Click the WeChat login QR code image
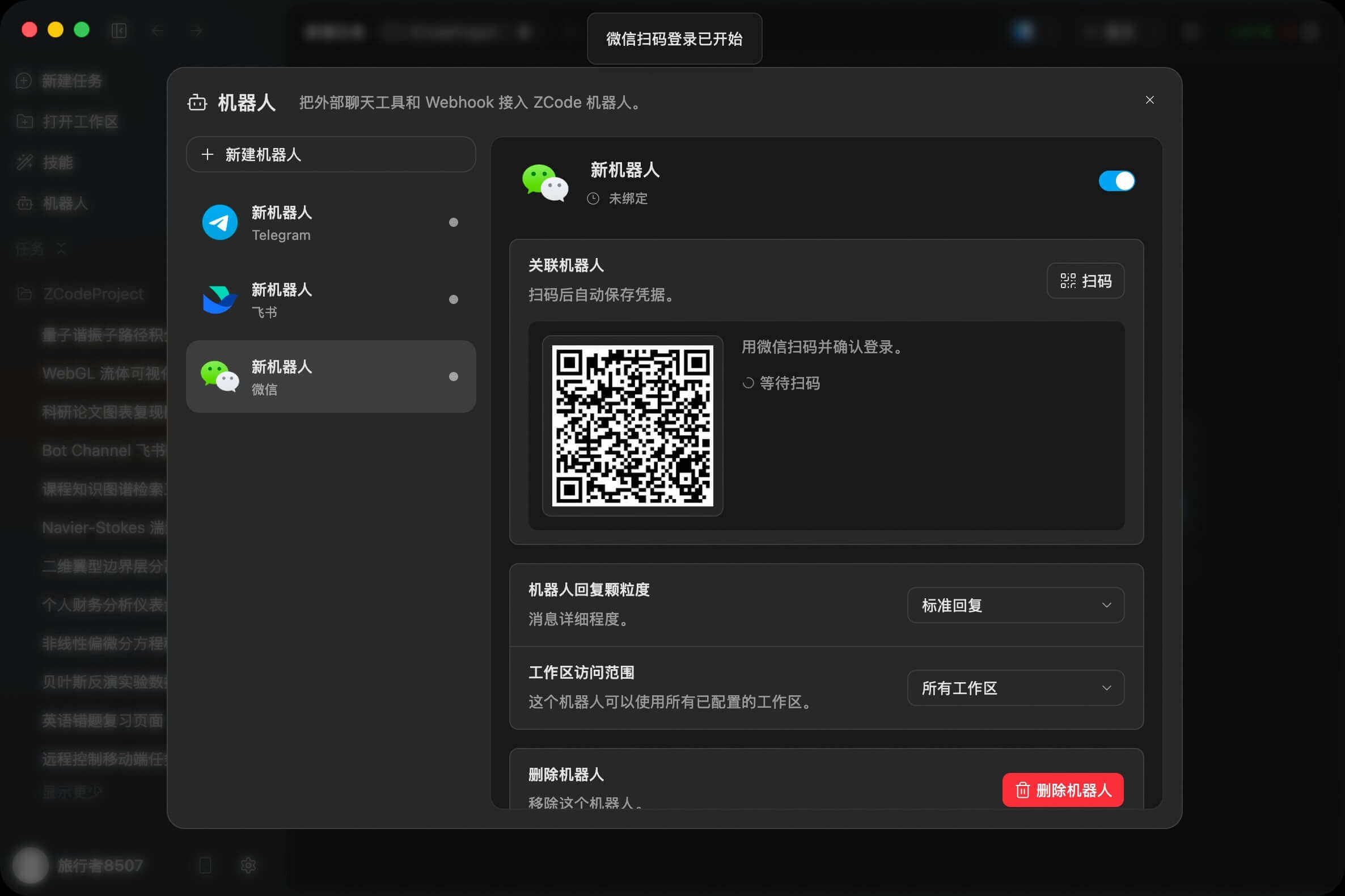Screen dimensions: 1345x896 point(632,426)
